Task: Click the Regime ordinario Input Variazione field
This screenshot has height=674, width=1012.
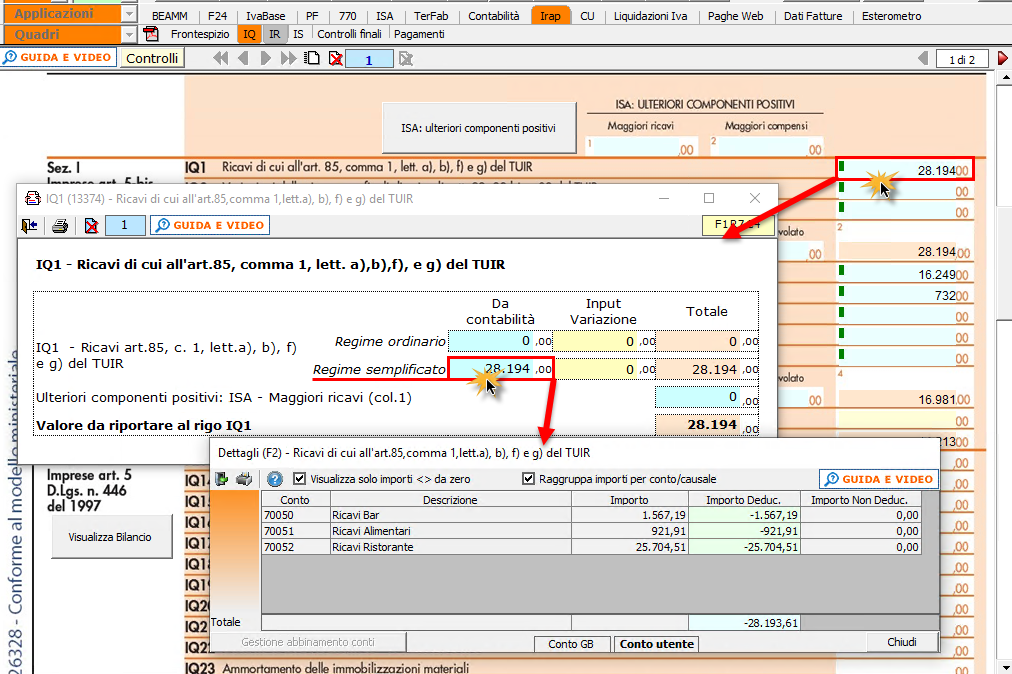Action: coord(604,341)
